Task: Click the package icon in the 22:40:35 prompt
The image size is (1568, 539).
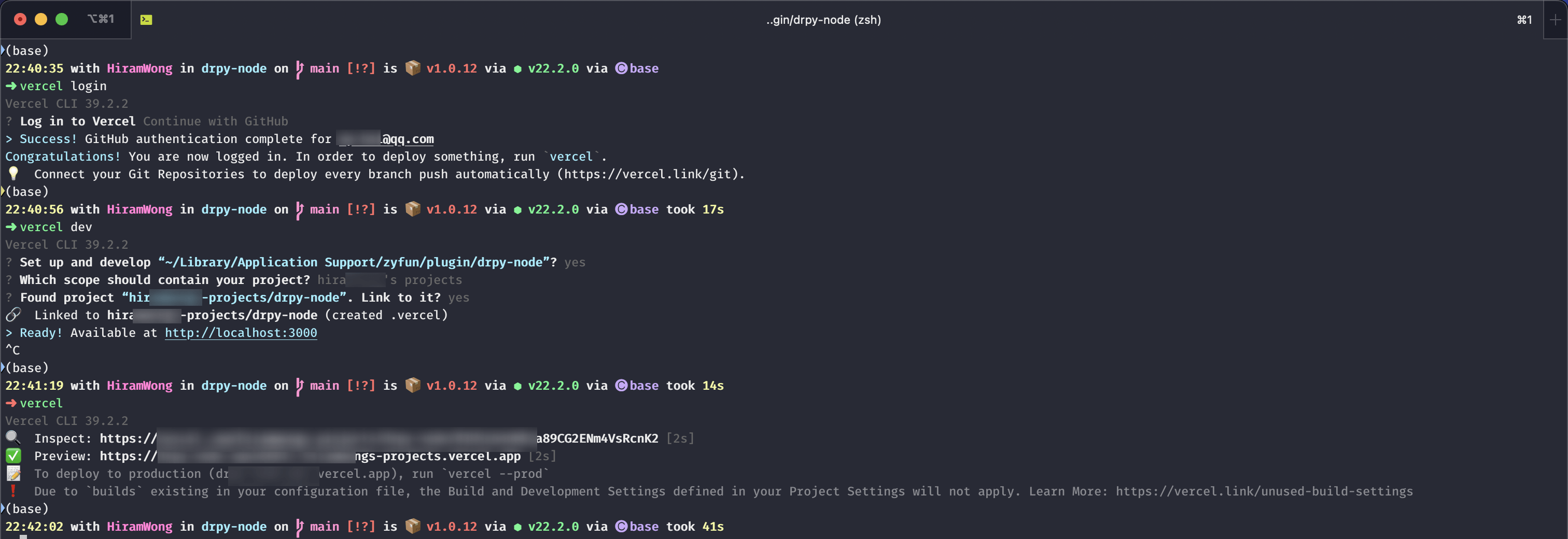Action: (413, 67)
